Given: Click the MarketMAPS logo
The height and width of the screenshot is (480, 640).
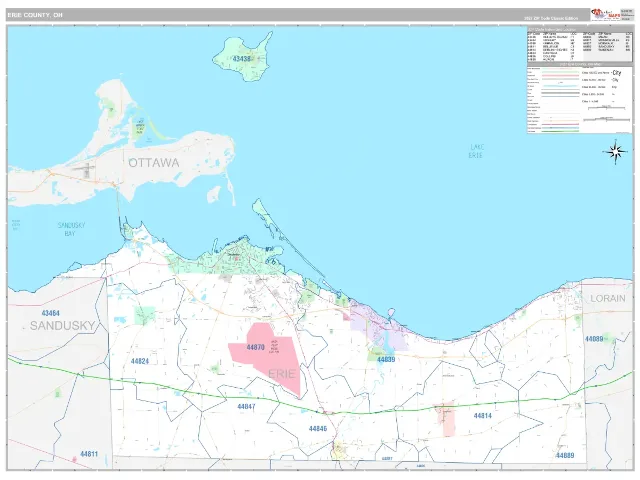Looking at the screenshot, I should click(605, 14).
